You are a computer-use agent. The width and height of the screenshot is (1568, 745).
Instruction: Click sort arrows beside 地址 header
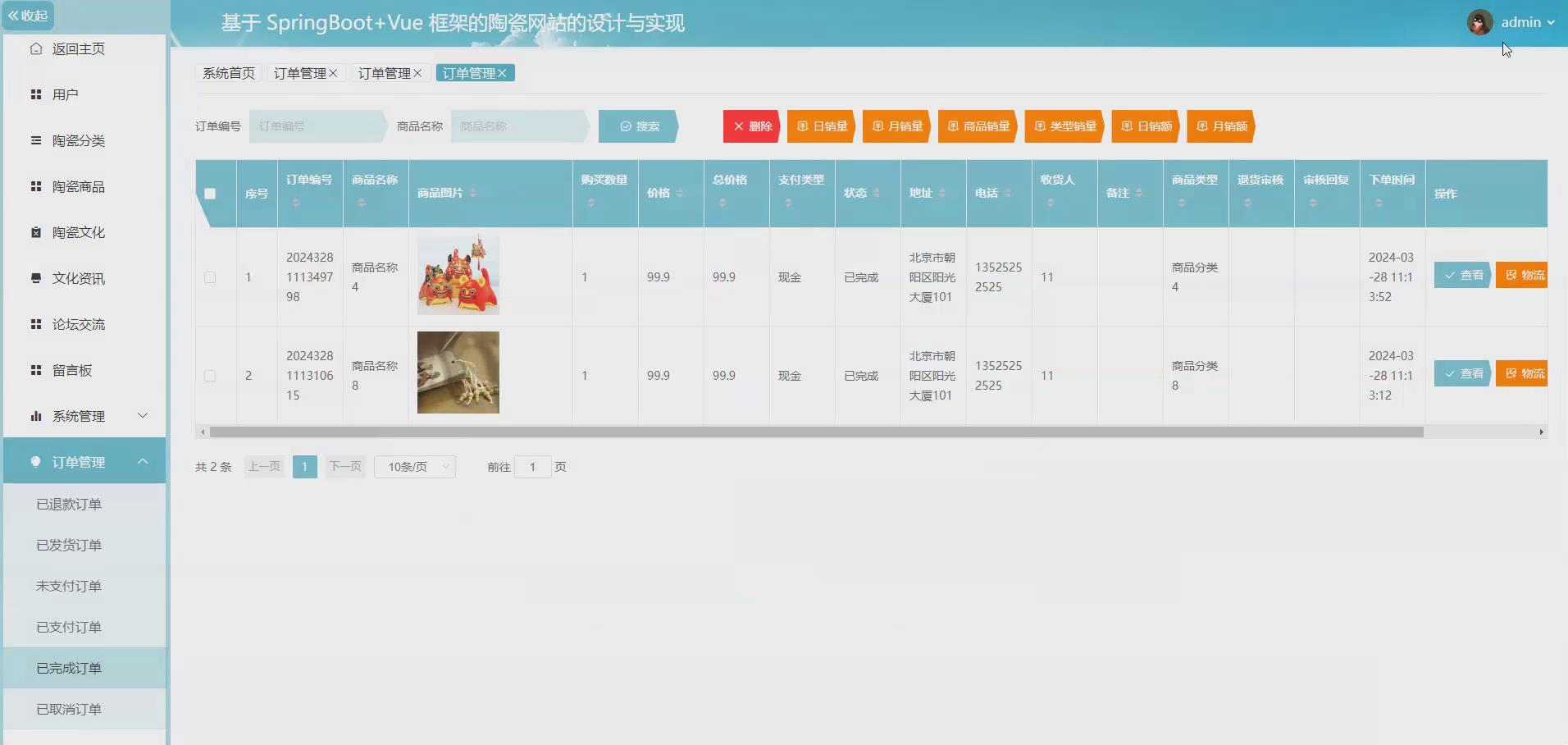(x=942, y=193)
